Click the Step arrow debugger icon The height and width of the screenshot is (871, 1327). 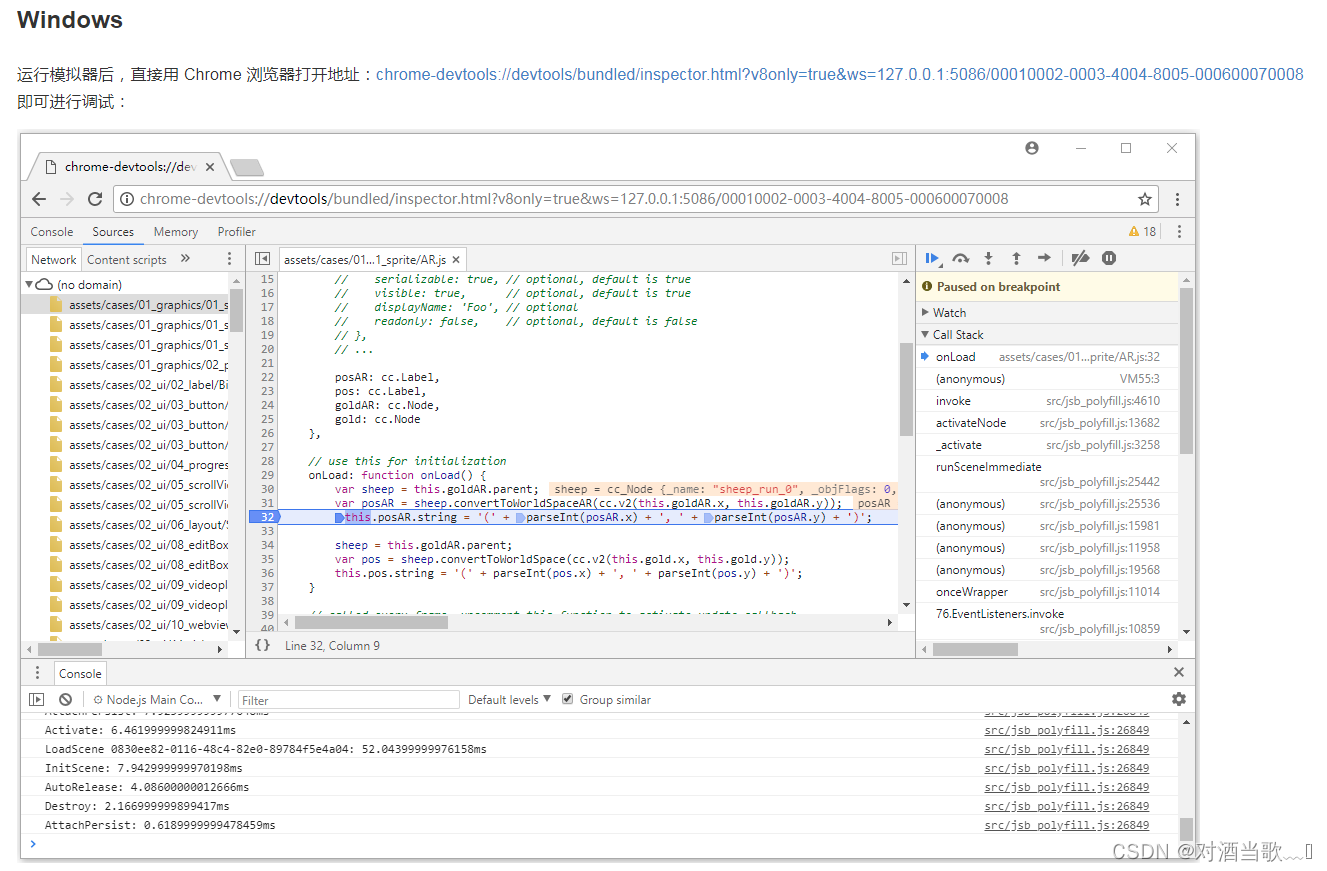point(1044,258)
